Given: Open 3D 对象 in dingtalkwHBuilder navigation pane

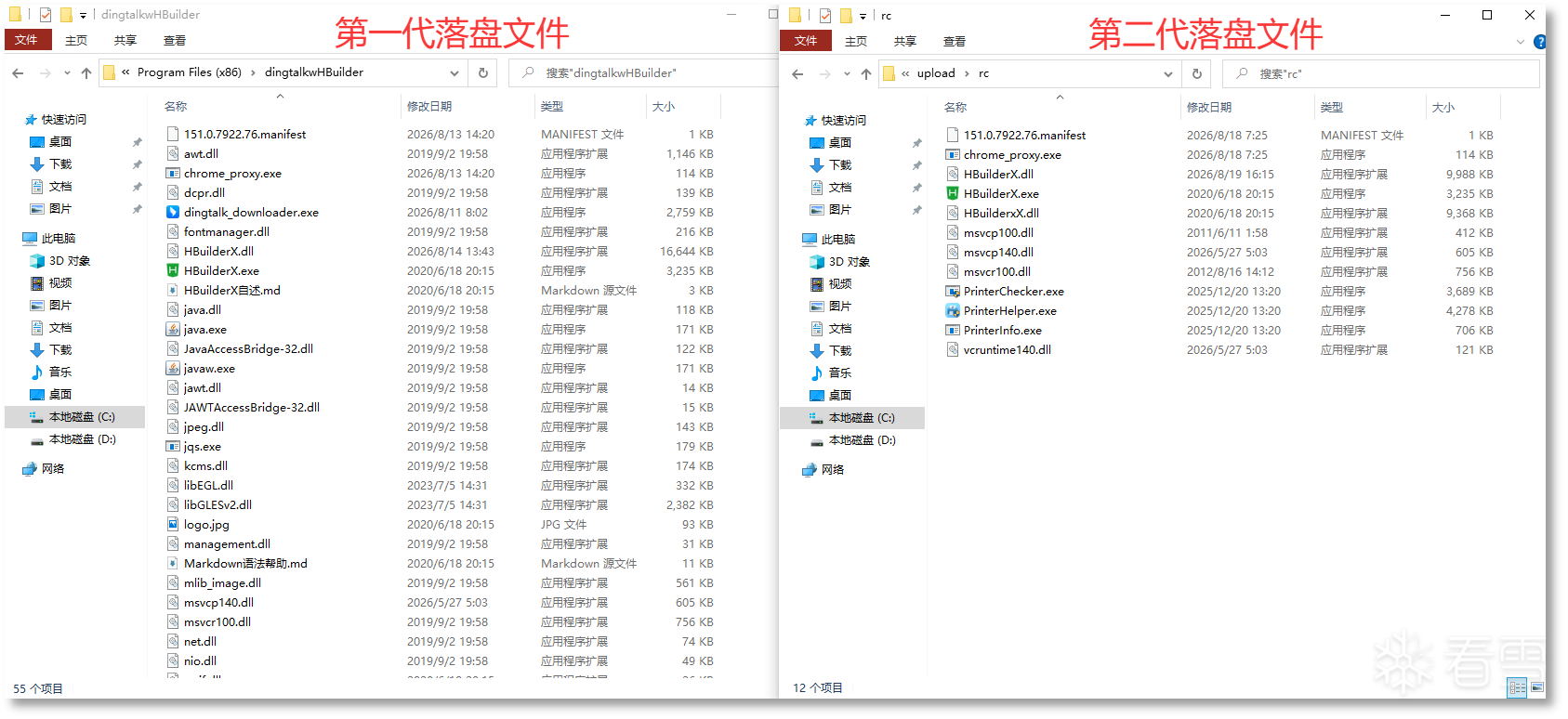Looking at the screenshot, I should (70, 260).
